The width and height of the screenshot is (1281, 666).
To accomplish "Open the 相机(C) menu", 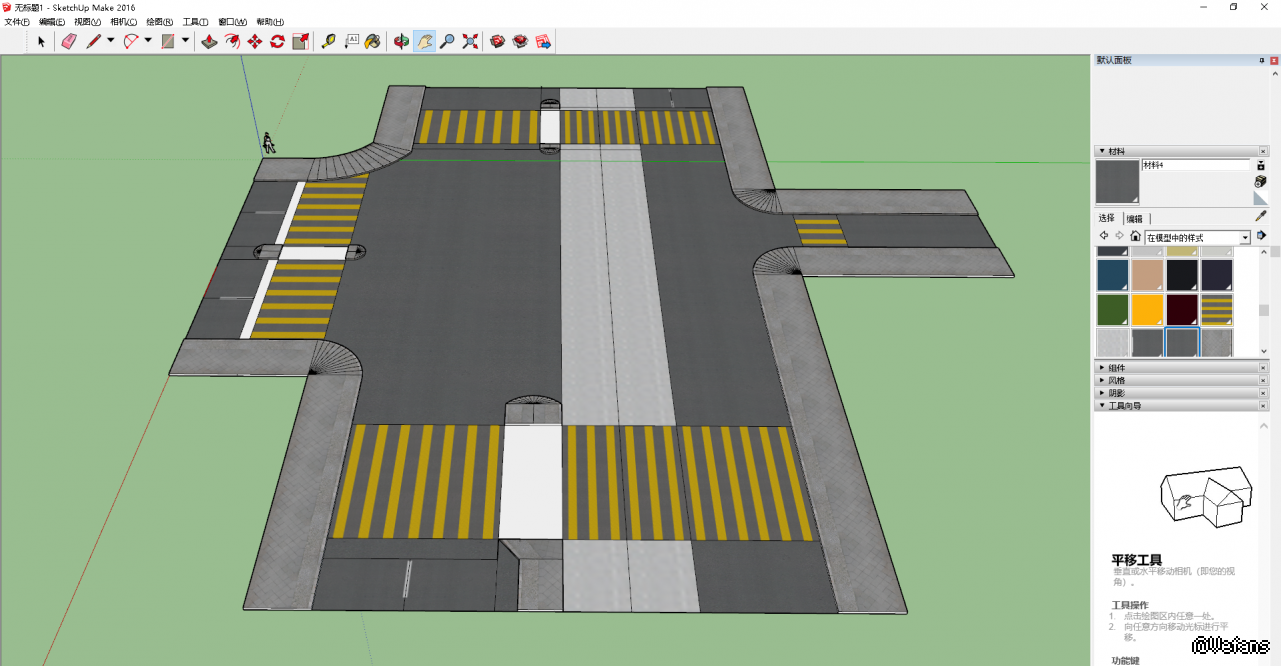I will pyautogui.click(x=124, y=21).
